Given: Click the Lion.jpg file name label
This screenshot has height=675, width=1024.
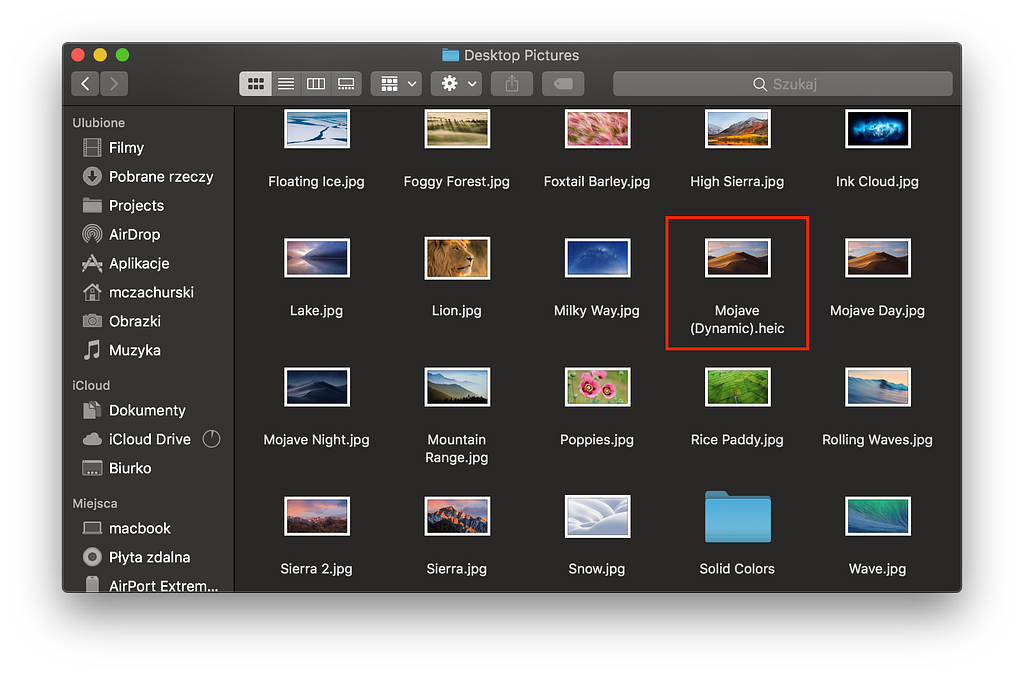Looking at the screenshot, I should pyautogui.click(x=456, y=311).
